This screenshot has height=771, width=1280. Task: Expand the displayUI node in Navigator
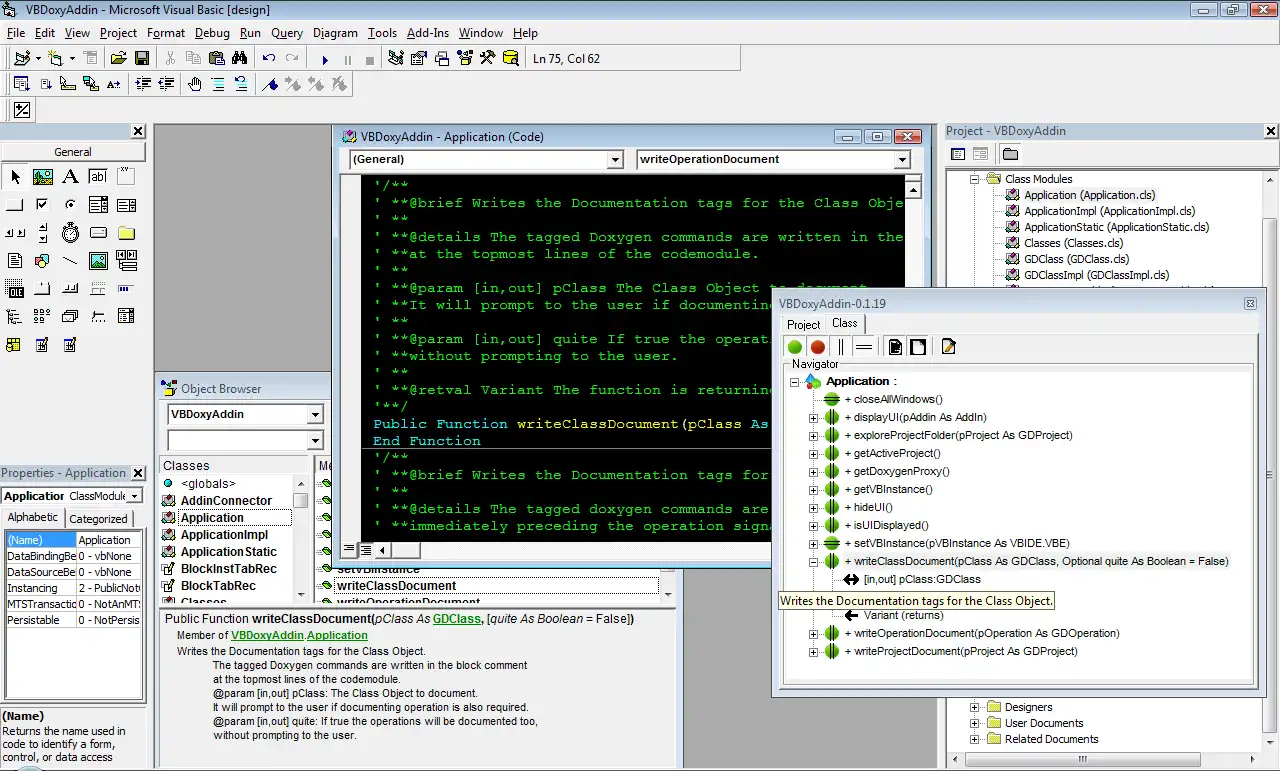[813, 417]
